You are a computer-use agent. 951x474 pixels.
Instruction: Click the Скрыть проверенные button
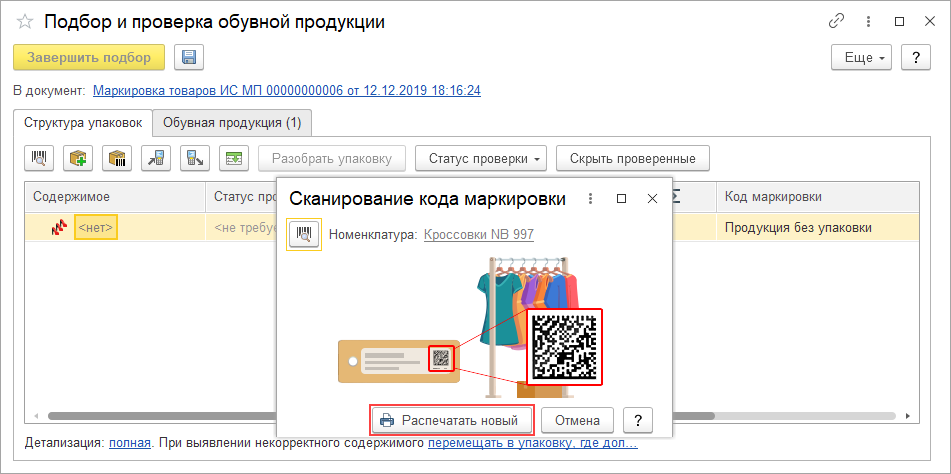633,159
